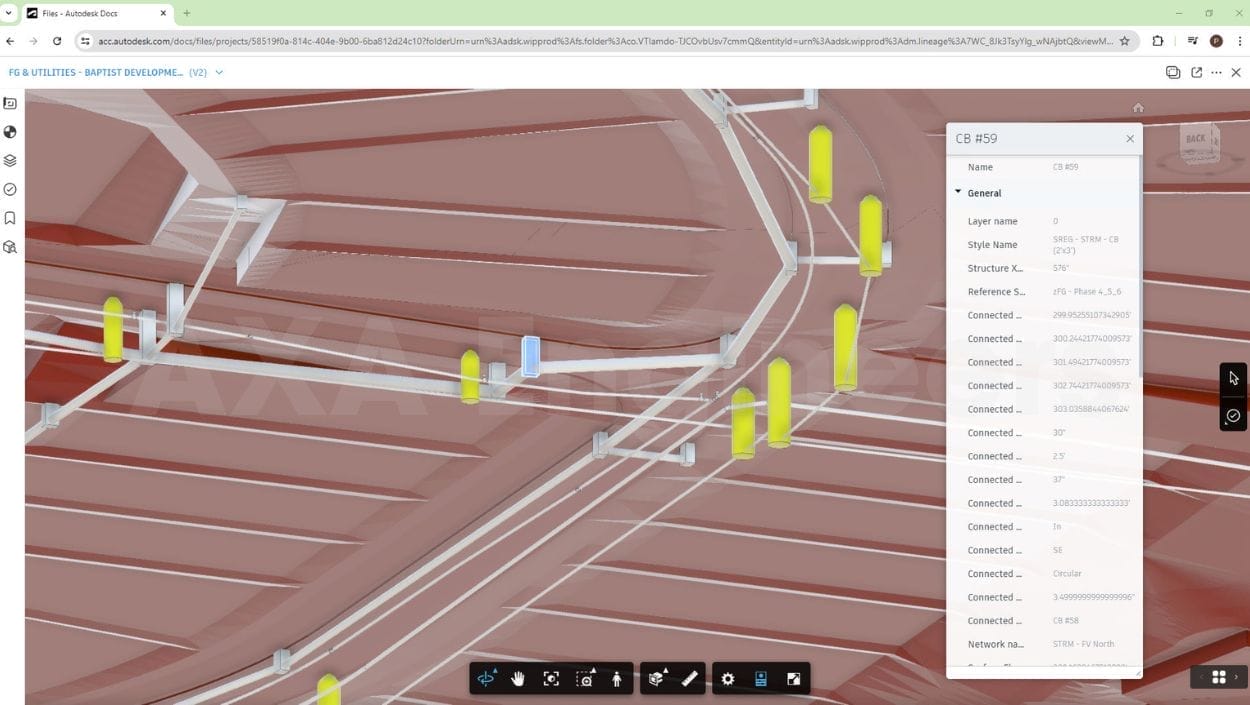Select the Zoom window tool
The width and height of the screenshot is (1250, 705).
(x=585, y=679)
